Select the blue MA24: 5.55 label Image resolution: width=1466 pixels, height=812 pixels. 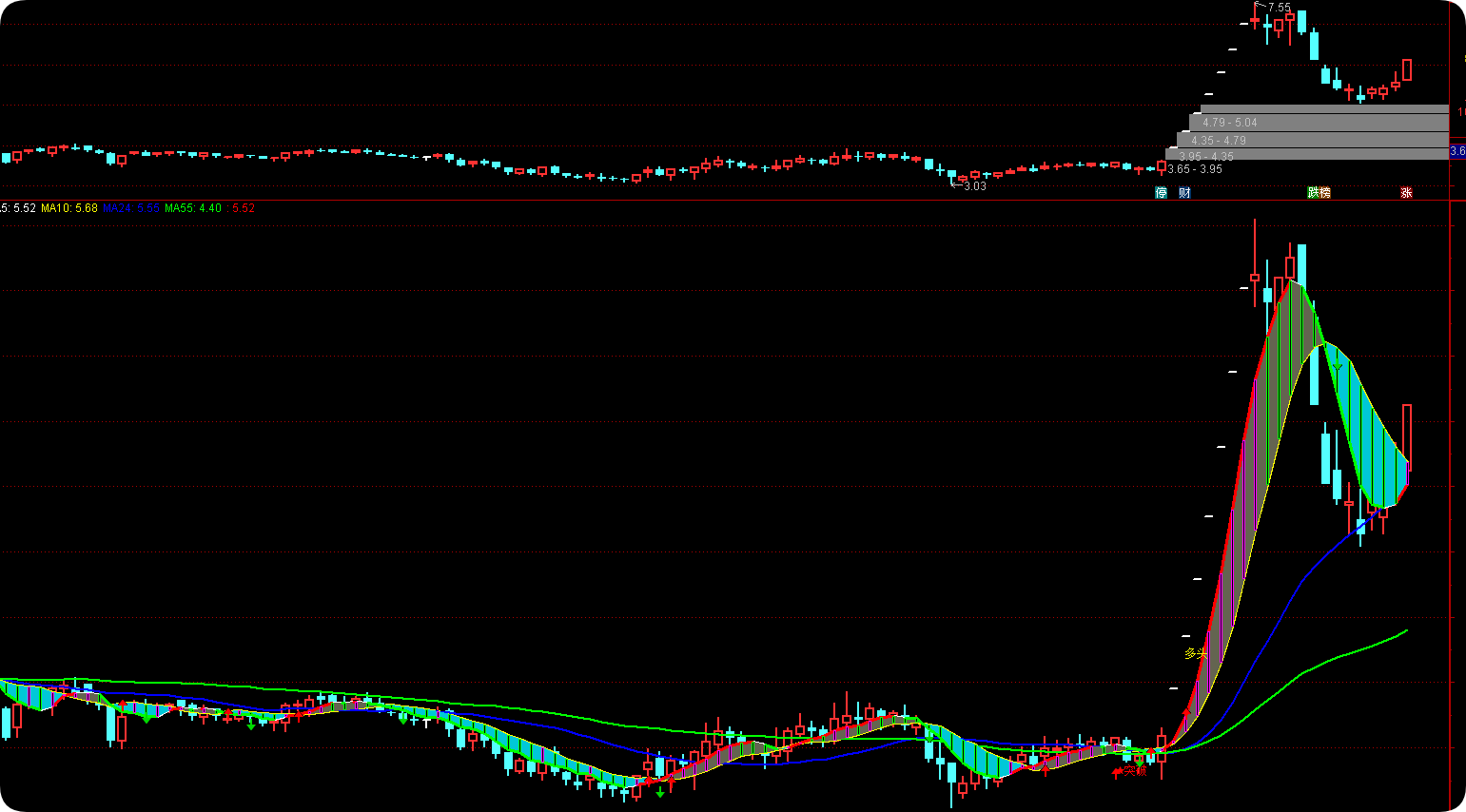131,208
